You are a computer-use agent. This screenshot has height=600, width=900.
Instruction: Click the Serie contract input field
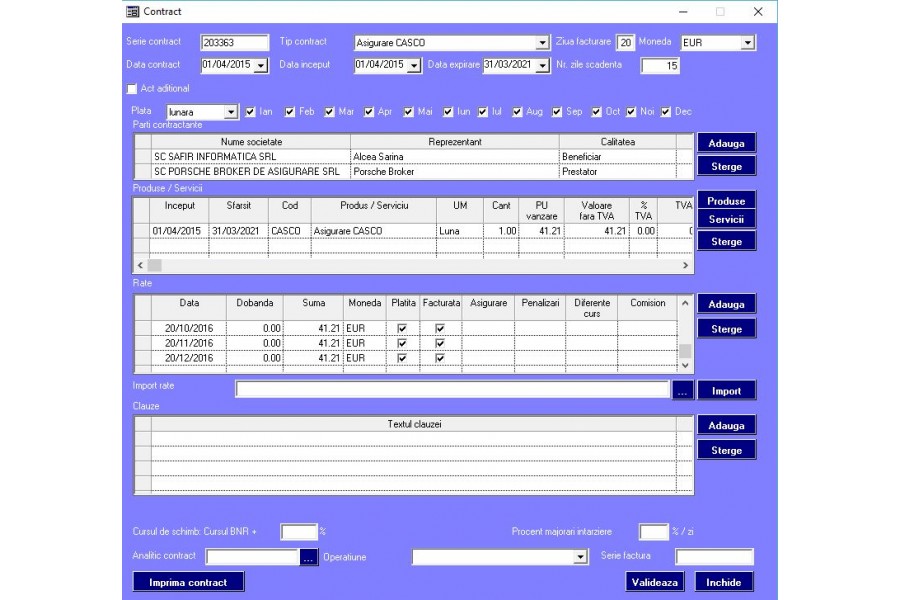tap(234, 42)
